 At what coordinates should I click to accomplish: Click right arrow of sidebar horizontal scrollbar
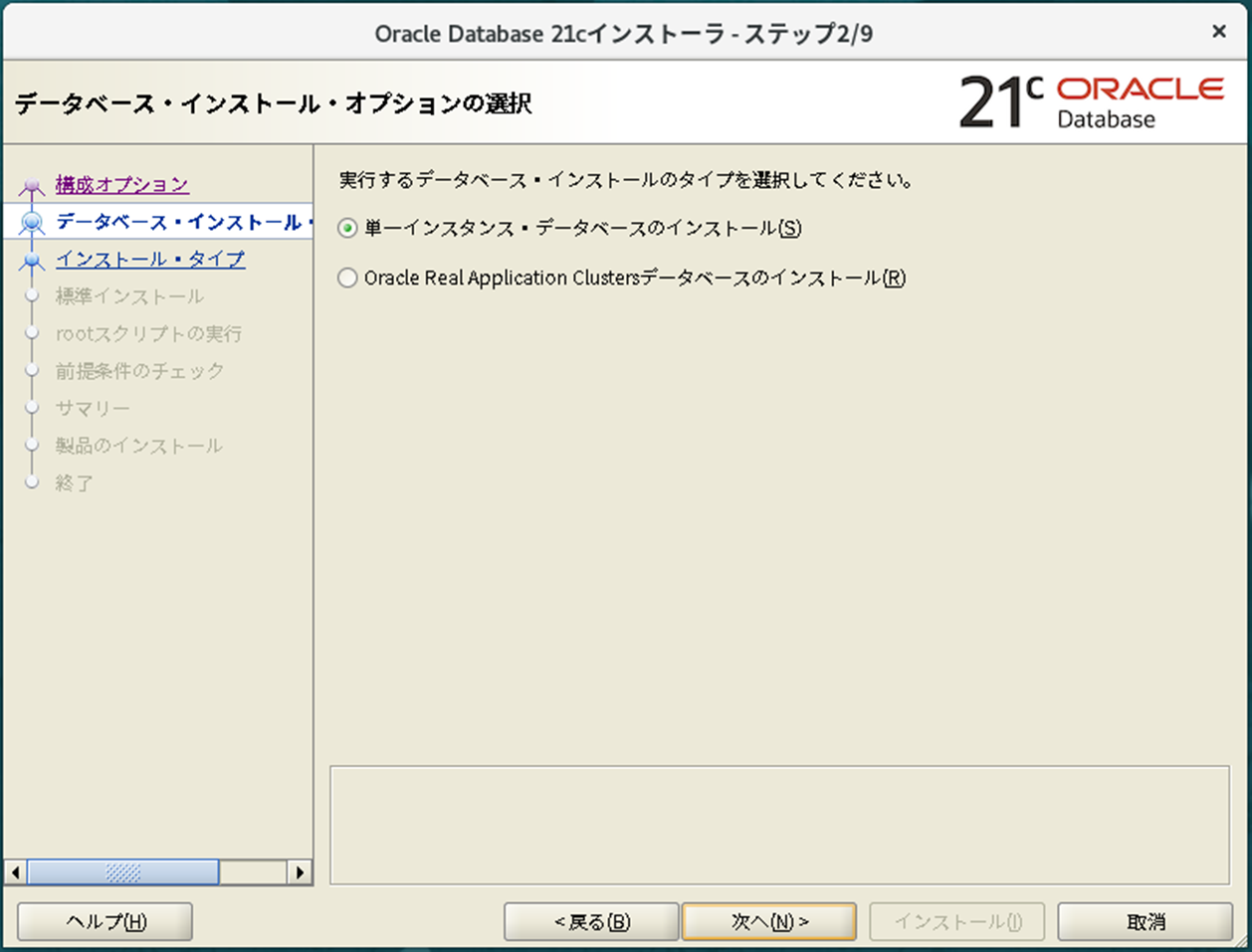tap(301, 872)
